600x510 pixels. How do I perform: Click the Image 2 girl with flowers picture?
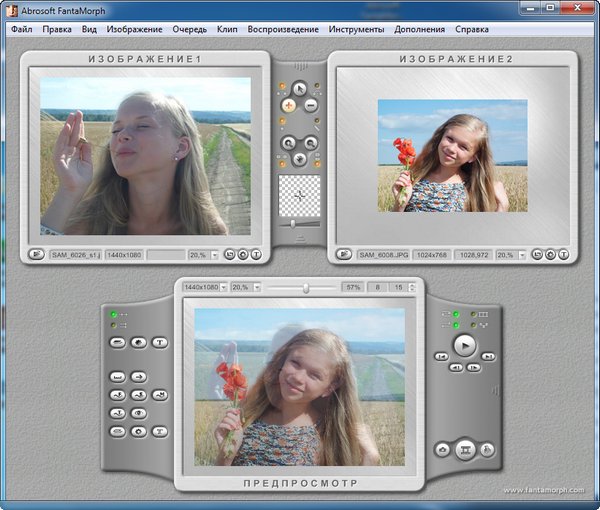pyautogui.click(x=452, y=155)
